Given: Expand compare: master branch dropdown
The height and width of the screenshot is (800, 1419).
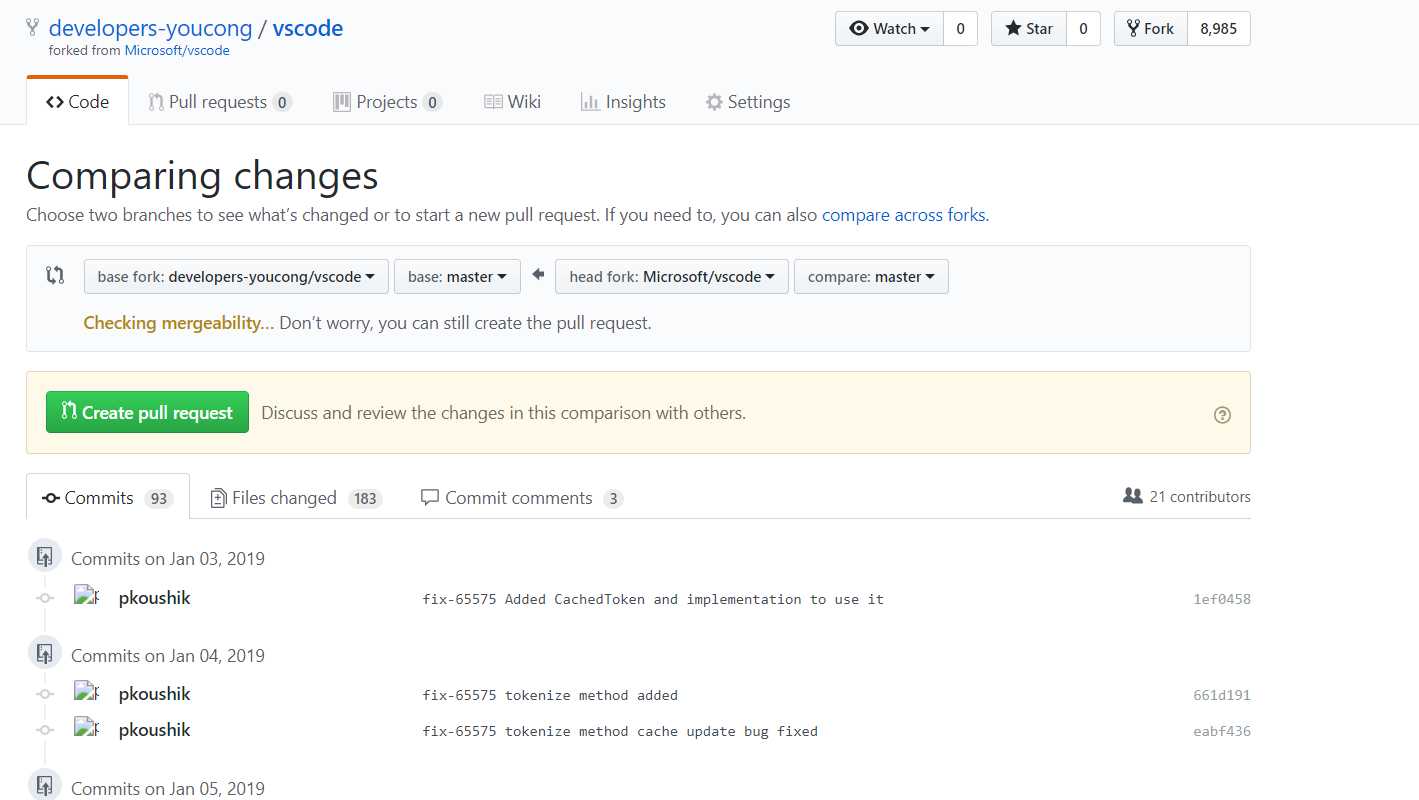Looking at the screenshot, I should (871, 277).
